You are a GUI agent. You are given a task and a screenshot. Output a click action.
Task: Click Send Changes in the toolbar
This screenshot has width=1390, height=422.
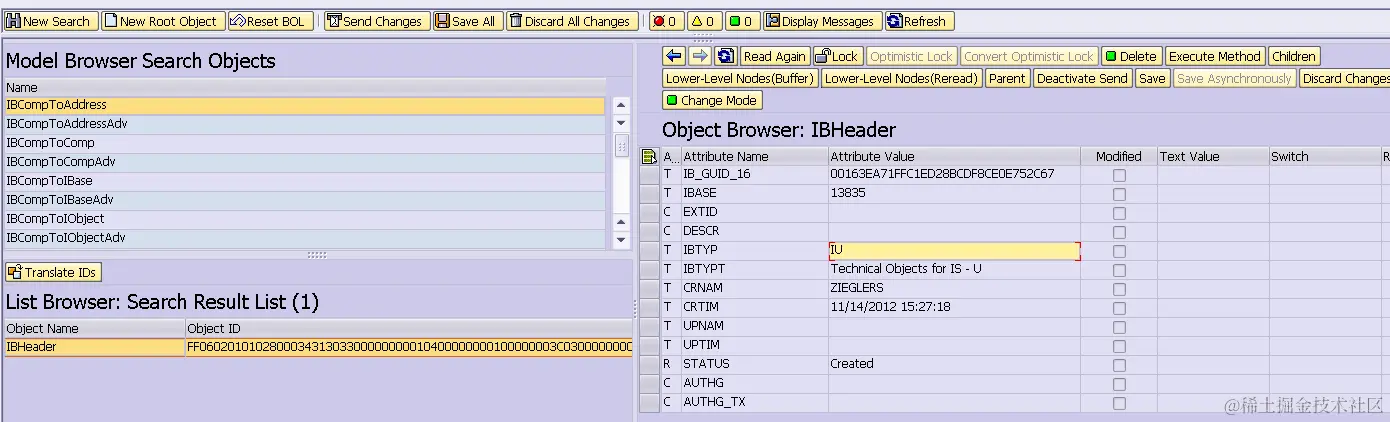coord(377,21)
